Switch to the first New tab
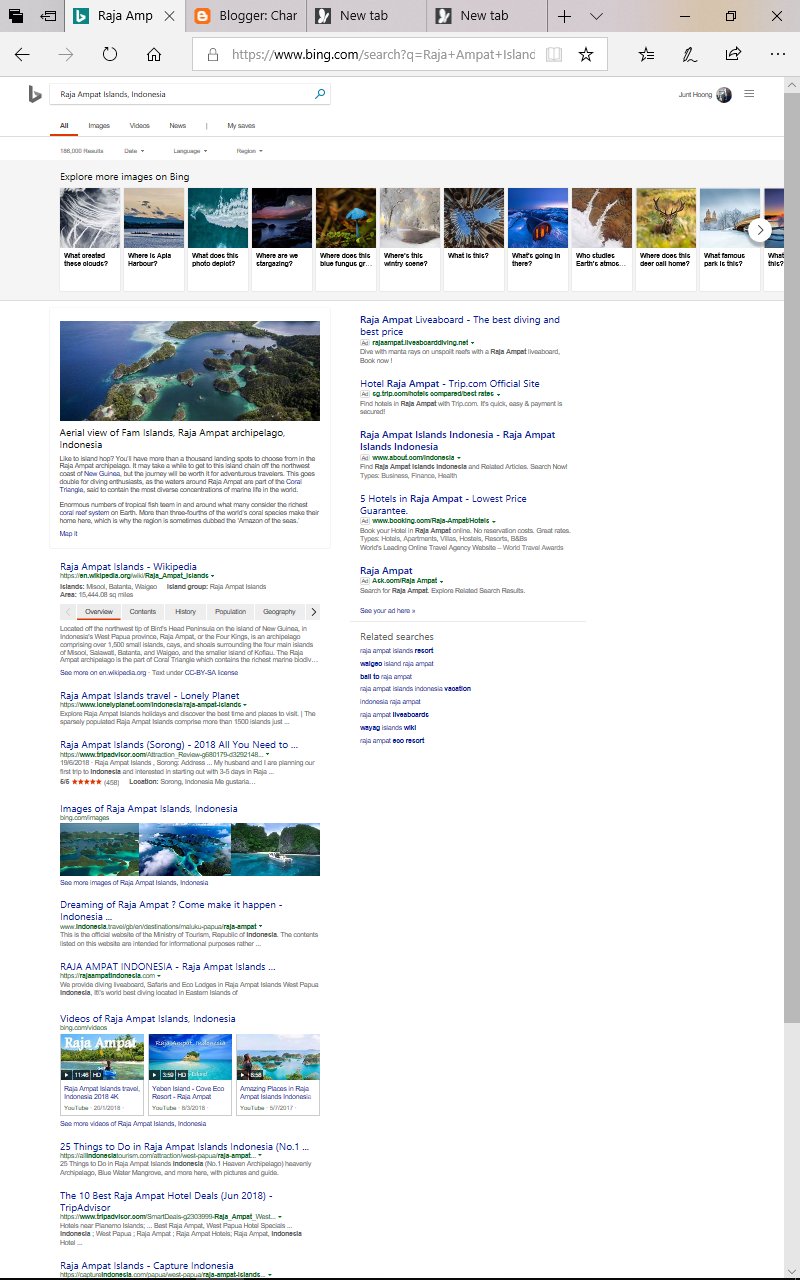Viewport: 800px width, 1280px height. coord(365,16)
